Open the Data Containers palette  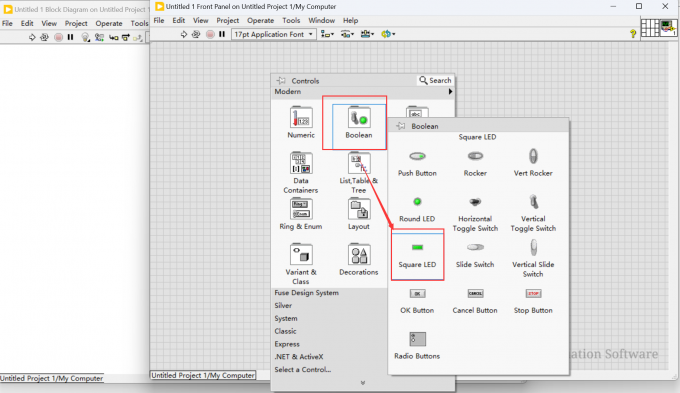point(301,173)
